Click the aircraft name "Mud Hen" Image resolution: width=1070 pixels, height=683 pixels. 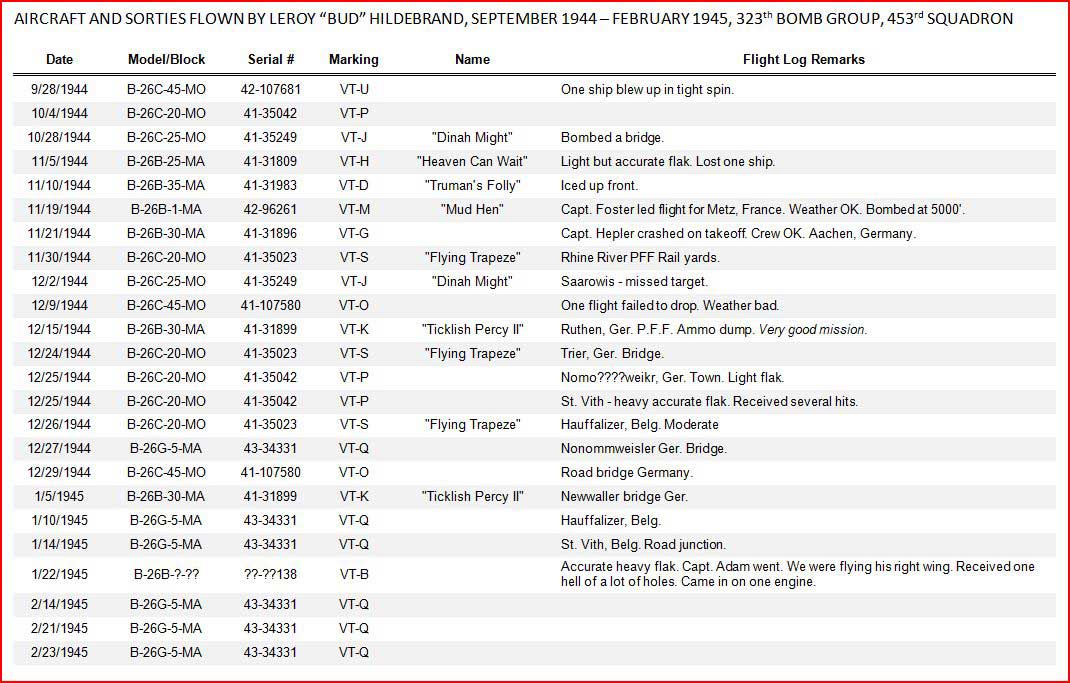click(x=472, y=209)
